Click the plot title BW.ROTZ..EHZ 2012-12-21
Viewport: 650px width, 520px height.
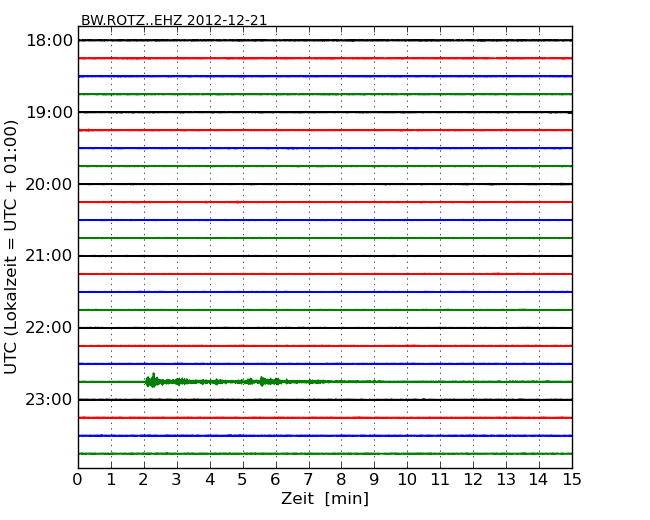point(174,20)
